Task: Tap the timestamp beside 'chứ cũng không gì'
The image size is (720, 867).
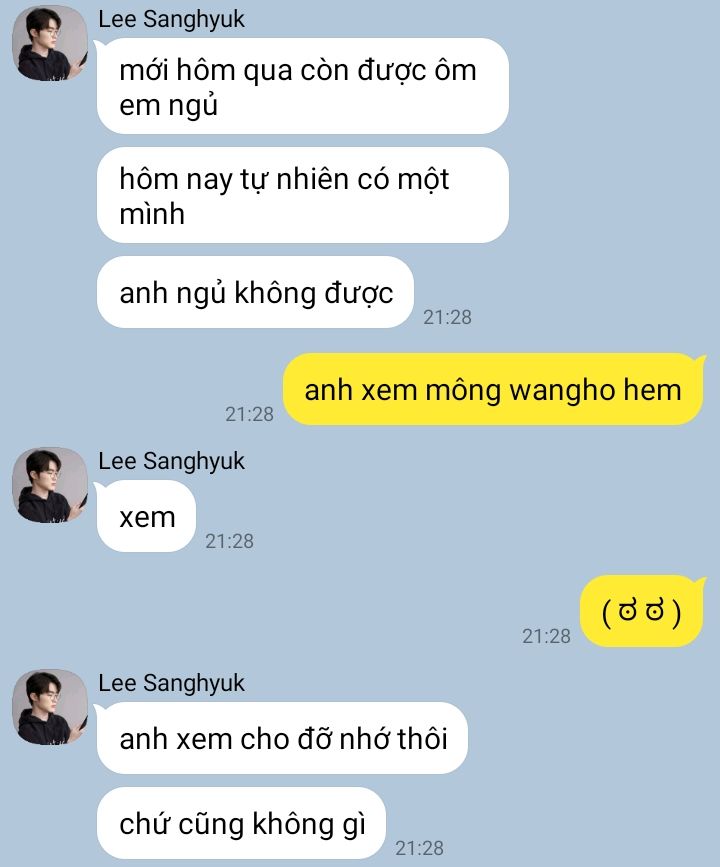Action: 420,848
